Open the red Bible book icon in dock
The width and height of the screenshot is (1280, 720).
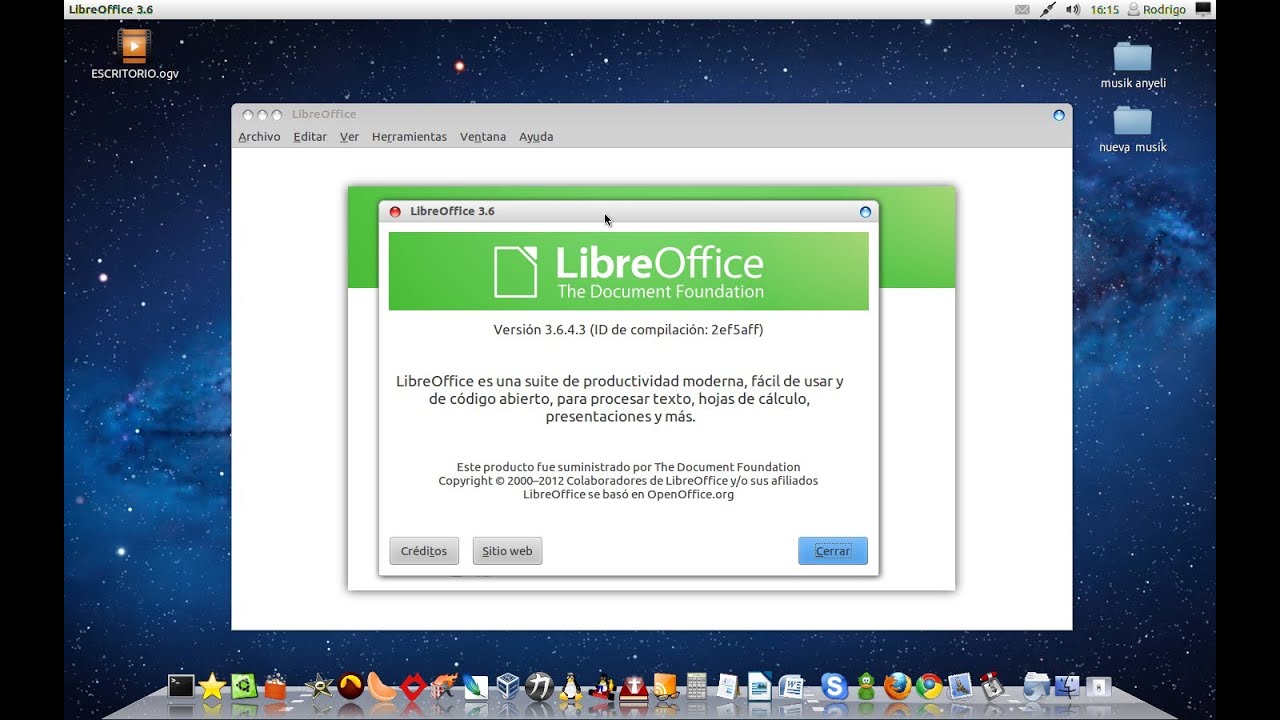(x=634, y=686)
